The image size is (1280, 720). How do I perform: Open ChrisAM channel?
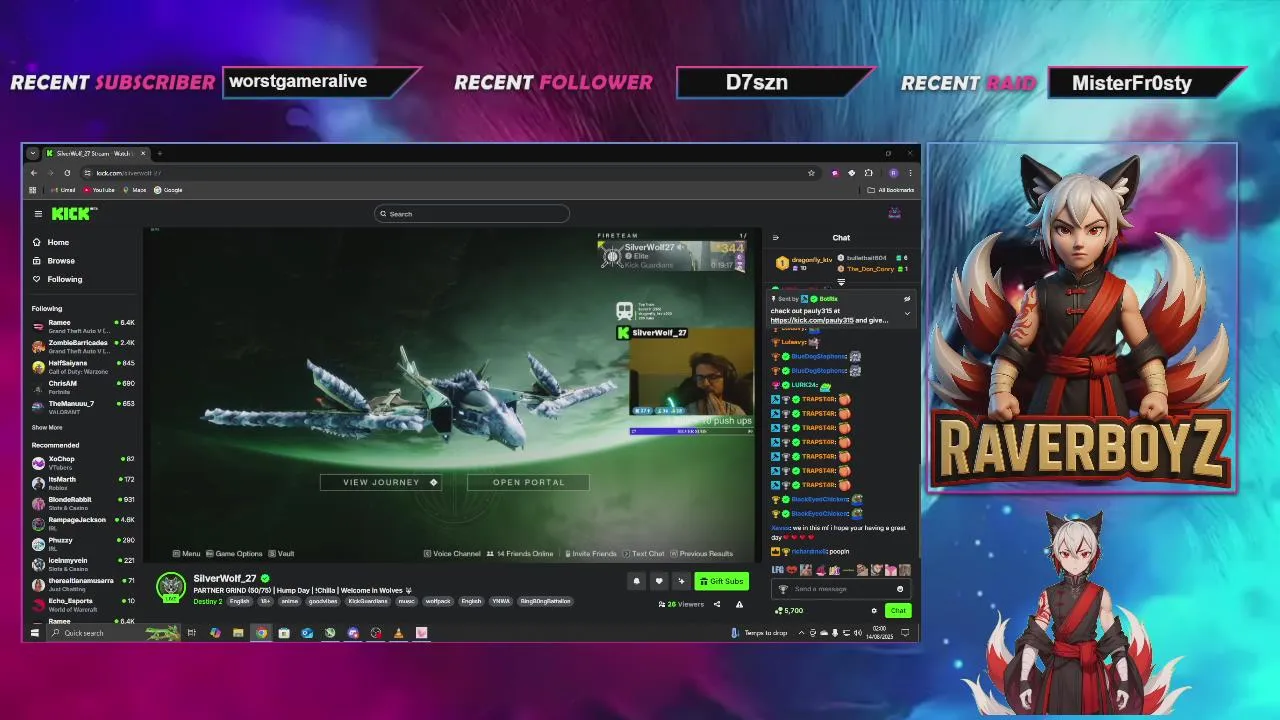coord(83,387)
